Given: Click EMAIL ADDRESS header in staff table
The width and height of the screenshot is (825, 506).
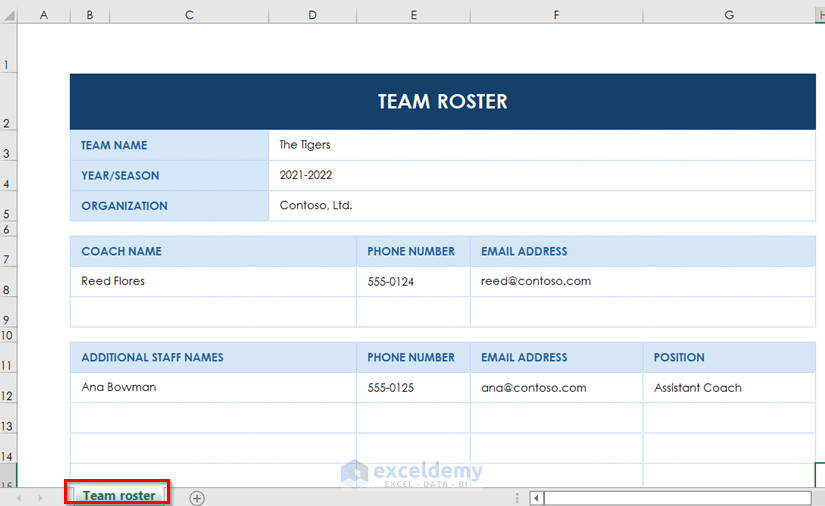Looking at the screenshot, I should point(556,358).
